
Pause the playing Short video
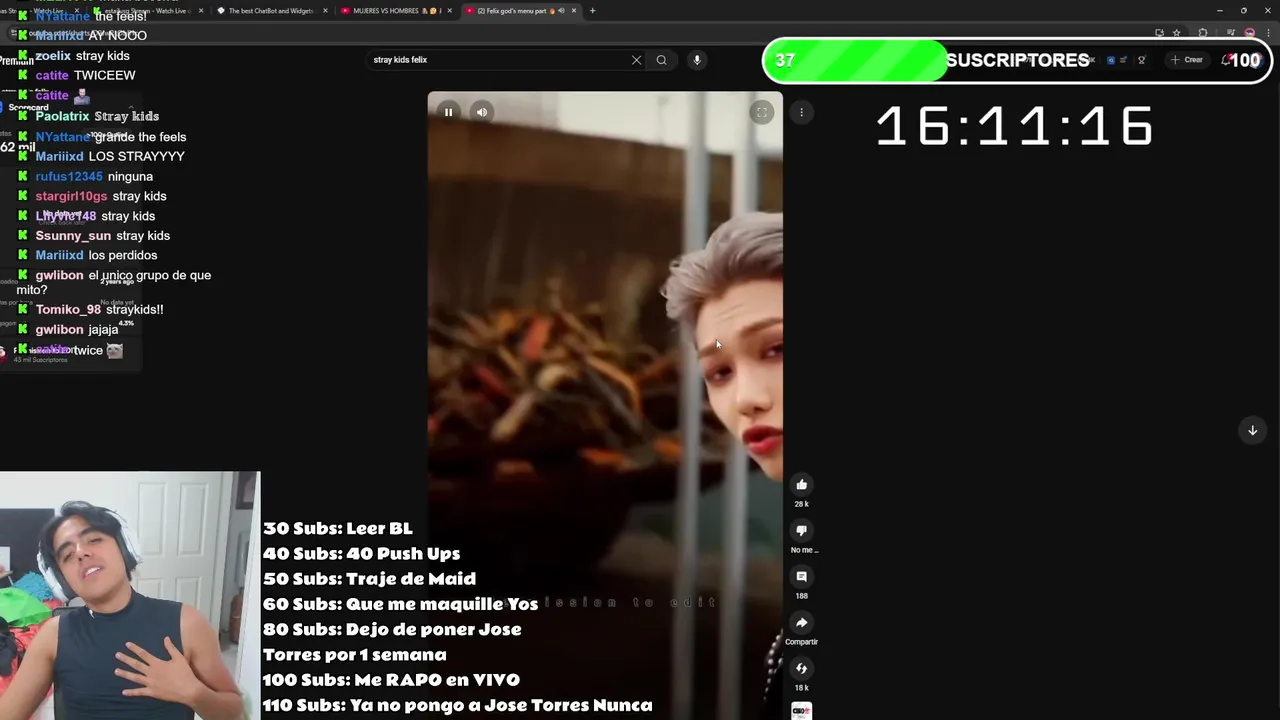pyautogui.click(x=448, y=112)
